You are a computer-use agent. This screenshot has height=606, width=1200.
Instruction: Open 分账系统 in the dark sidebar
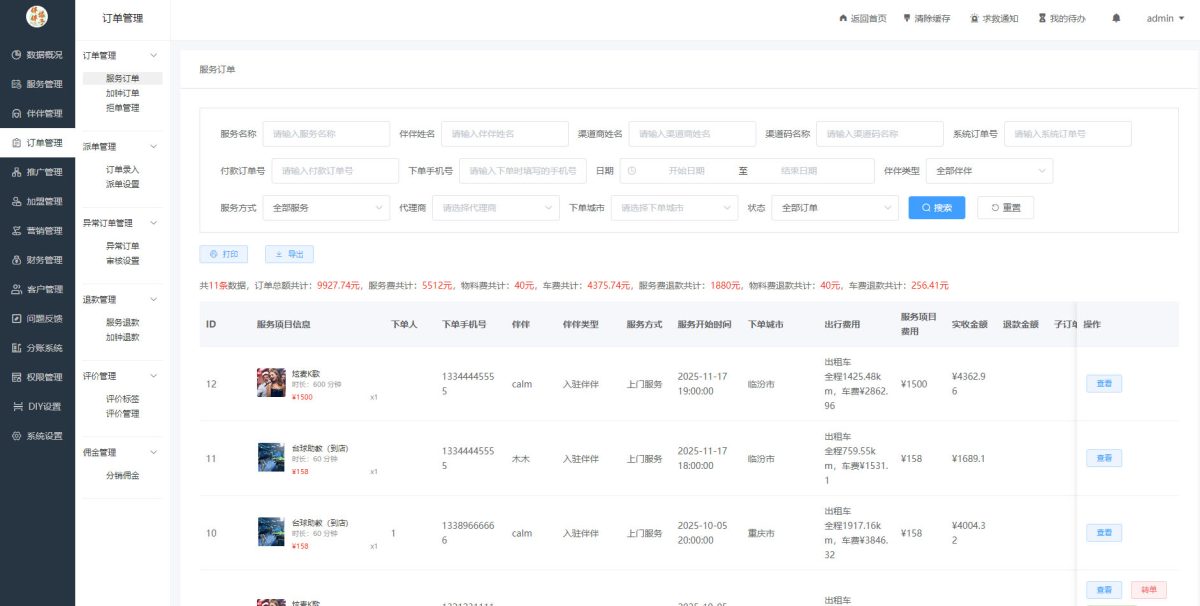tap(37, 348)
